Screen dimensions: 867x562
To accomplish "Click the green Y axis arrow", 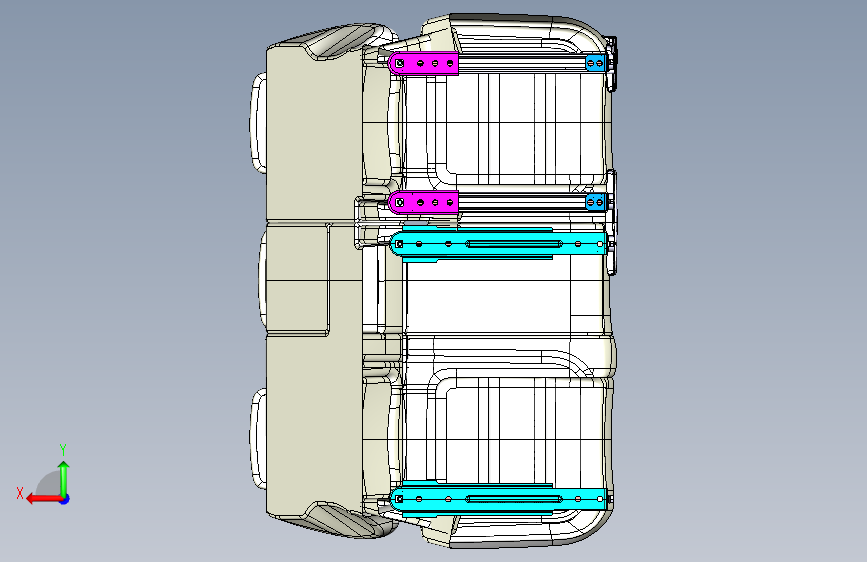I will point(64,479).
